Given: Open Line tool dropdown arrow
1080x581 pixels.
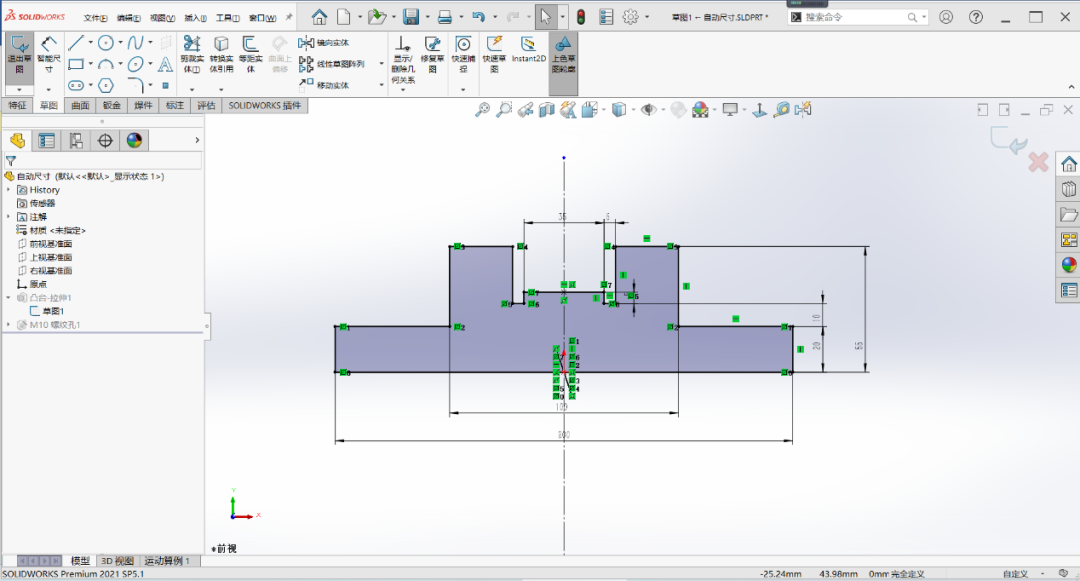Looking at the screenshot, I should coord(90,43).
